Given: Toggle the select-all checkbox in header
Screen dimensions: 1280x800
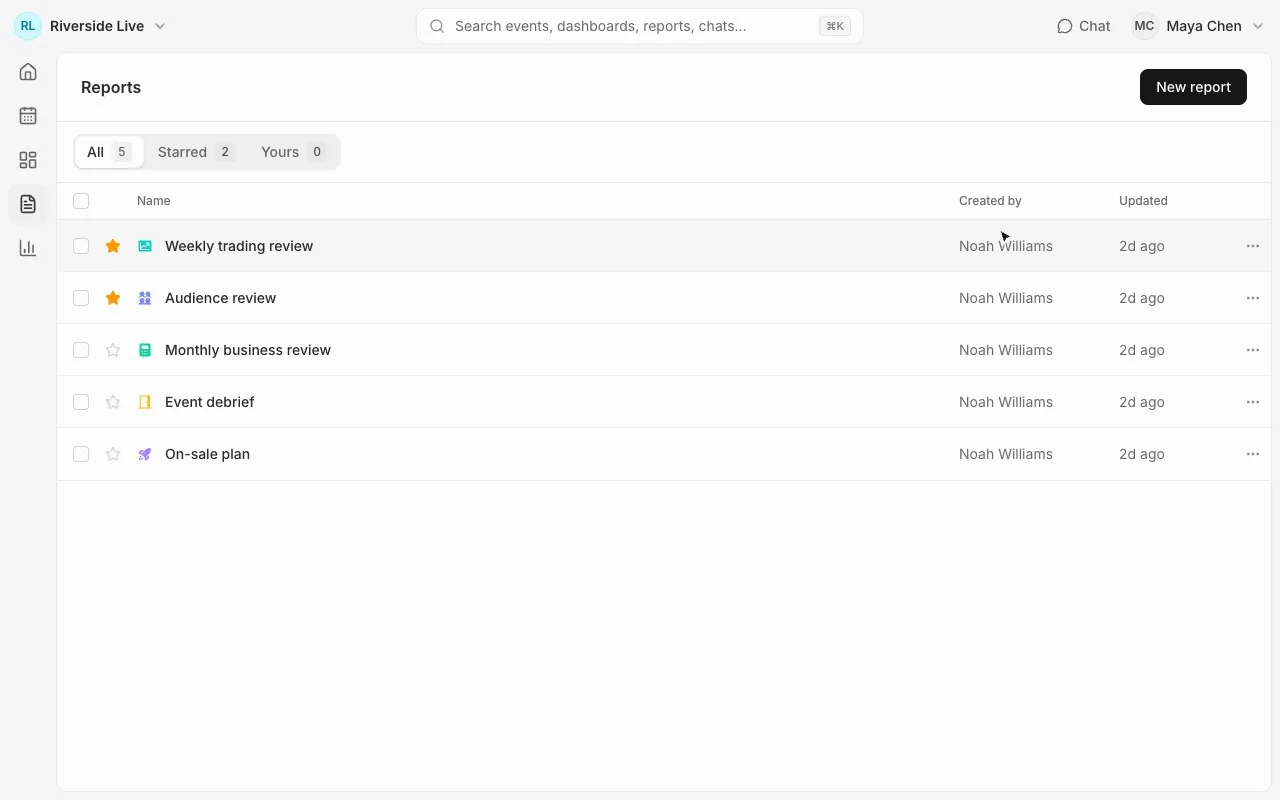Looking at the screenshot, I should [81, 201].
